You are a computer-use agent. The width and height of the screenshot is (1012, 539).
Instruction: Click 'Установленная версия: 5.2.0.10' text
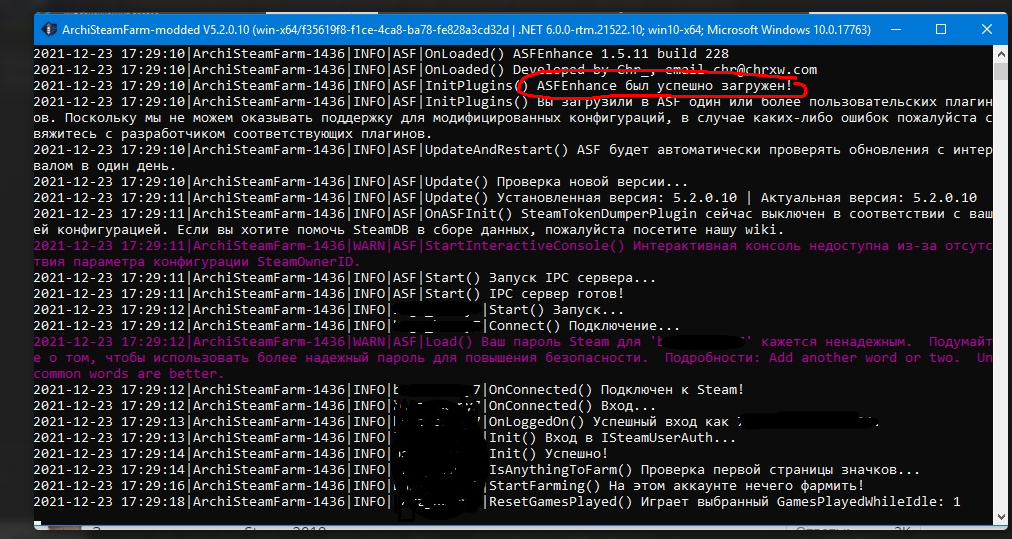(x=616, y=198)
